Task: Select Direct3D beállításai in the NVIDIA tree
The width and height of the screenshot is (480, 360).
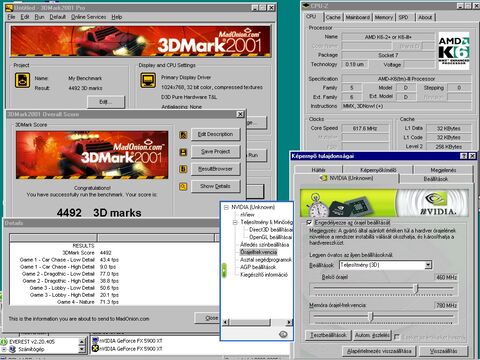Action: [x=270, y=230]
